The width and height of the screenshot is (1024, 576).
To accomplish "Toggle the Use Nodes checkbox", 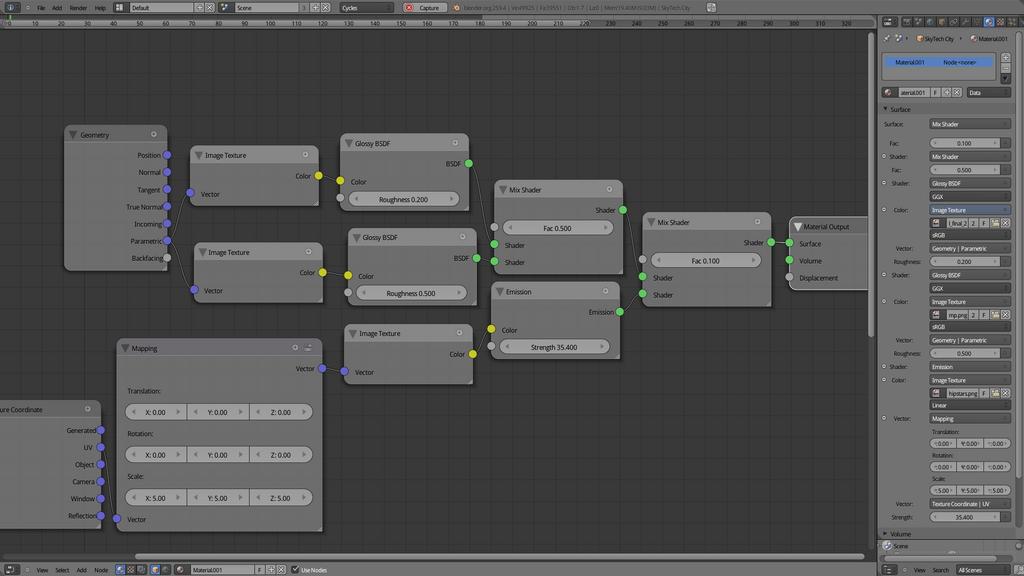I will click(x=295, y=569).
